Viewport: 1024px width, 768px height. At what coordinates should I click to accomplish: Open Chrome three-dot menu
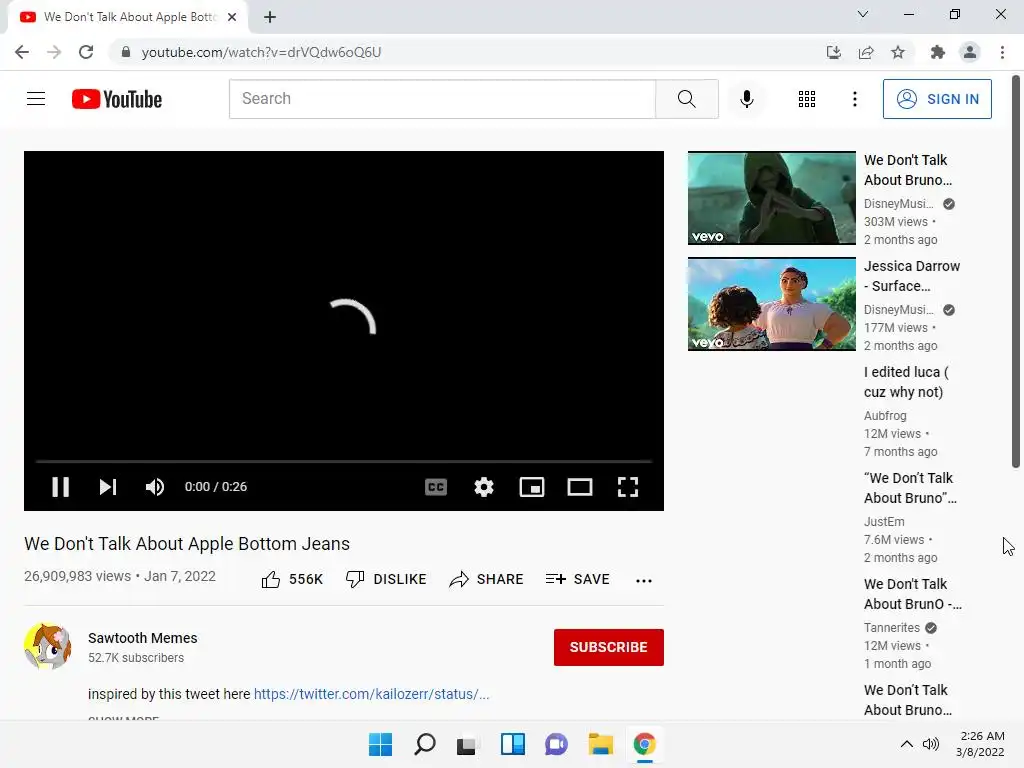click(1002, 52)
